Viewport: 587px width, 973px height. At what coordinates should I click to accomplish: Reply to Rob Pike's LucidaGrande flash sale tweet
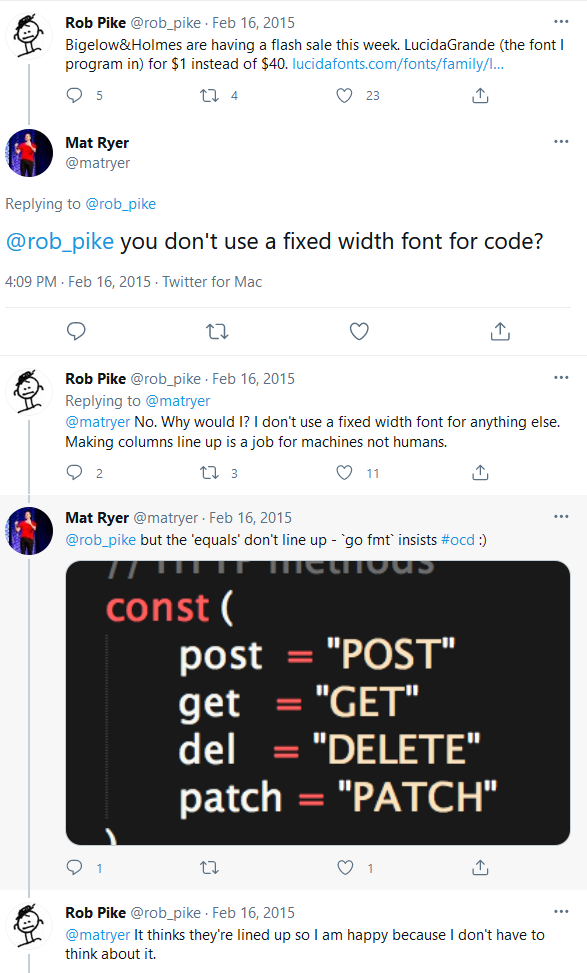tap(74, 96)
